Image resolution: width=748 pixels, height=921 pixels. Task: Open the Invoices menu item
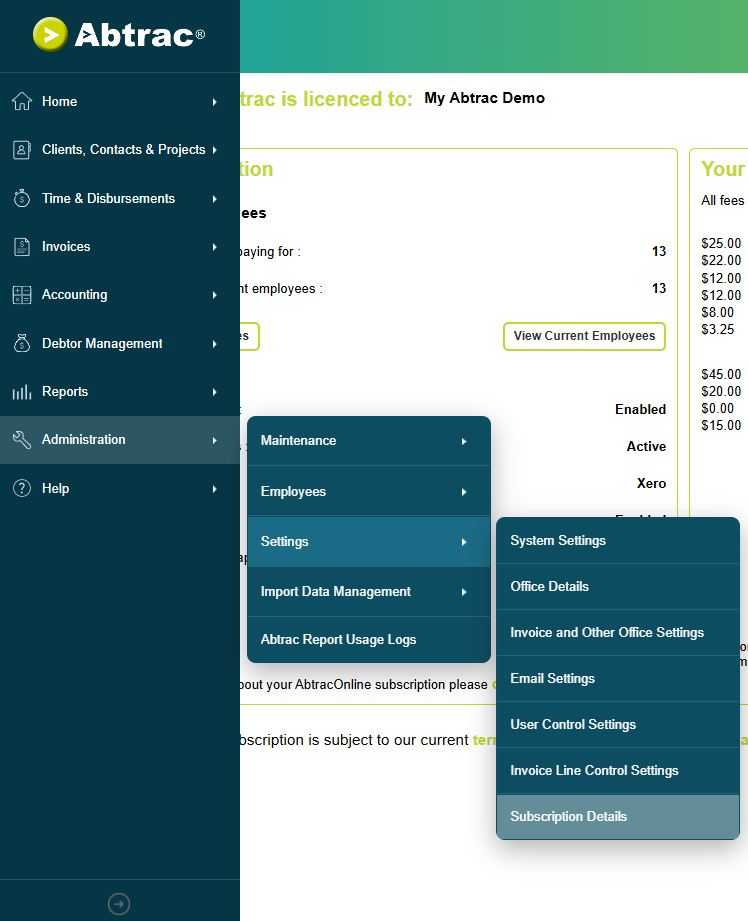pyautogui.click(x=120, y=247)
